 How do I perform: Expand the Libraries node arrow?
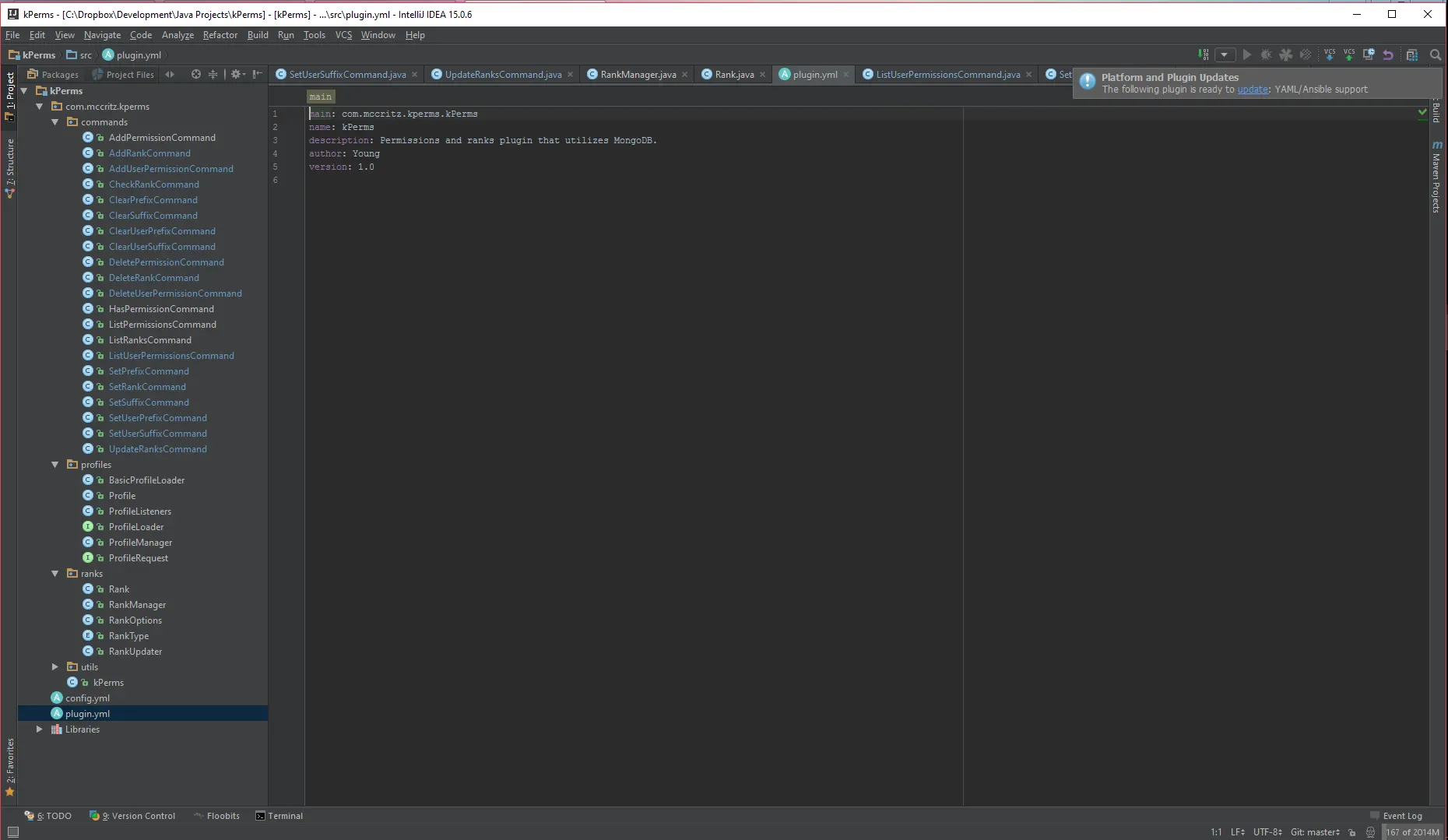[40, 729]
